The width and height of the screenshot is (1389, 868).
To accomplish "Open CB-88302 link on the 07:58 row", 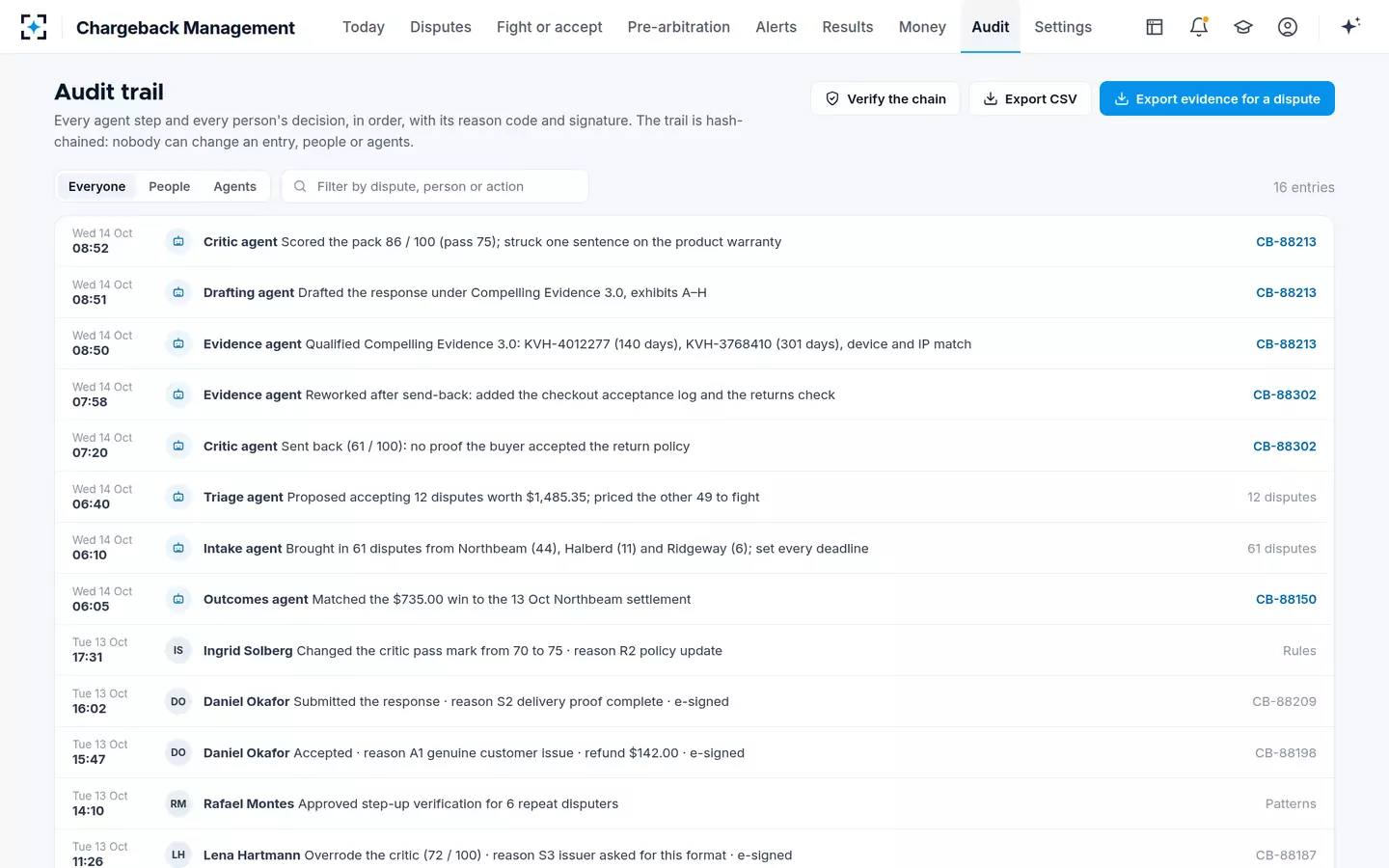I will click(1285, 394).
